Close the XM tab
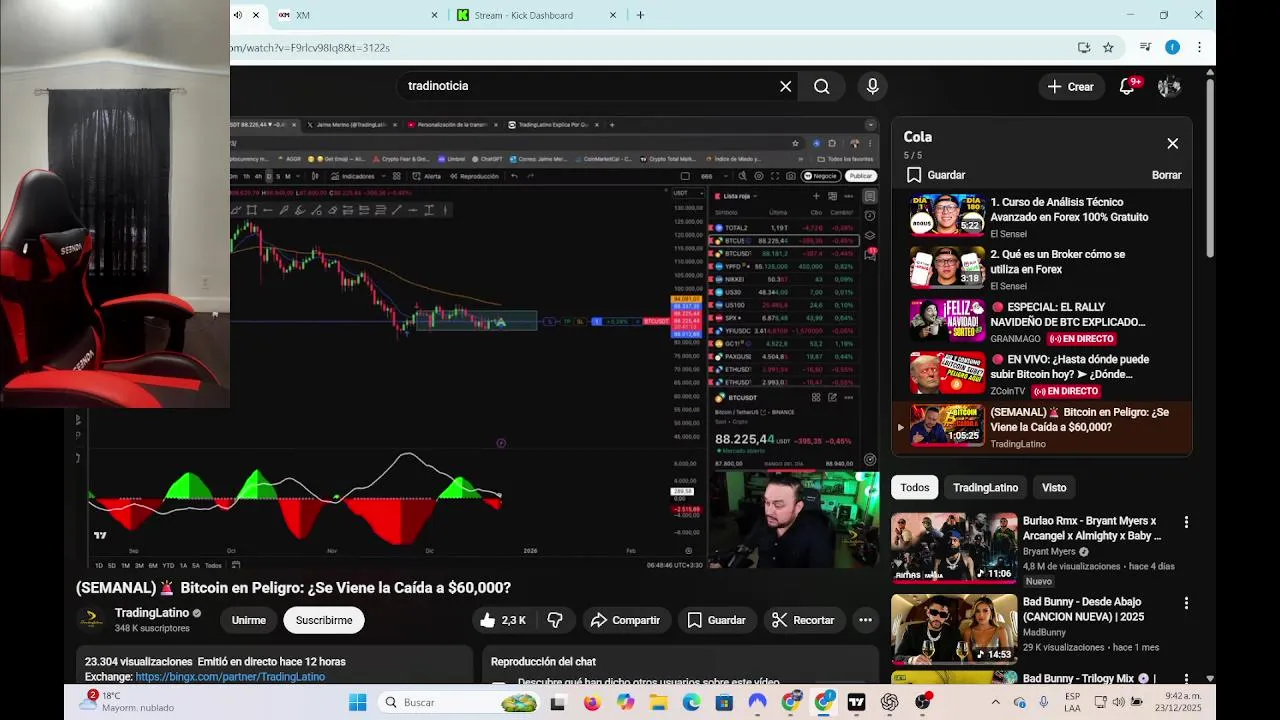The height and width of the screenshot is (720, 1280). pos(435,15)
